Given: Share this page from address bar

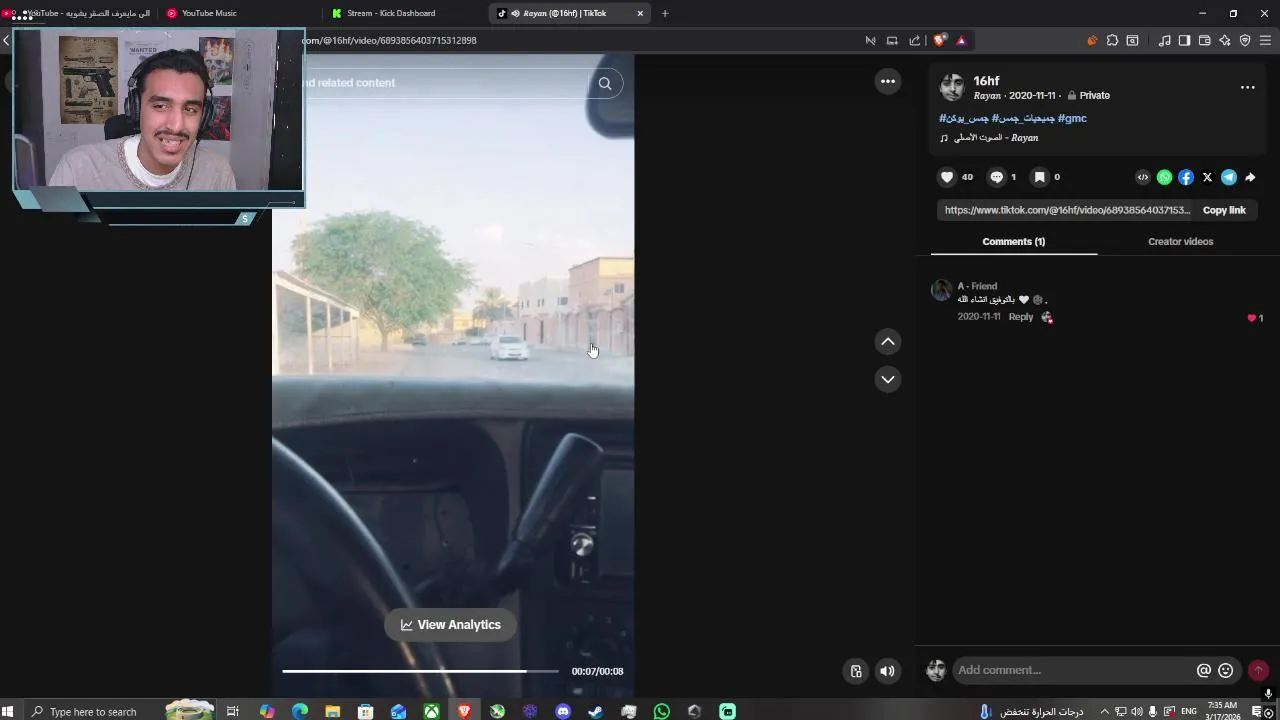Looking at the screenshot, I should (x=914, y=40).
